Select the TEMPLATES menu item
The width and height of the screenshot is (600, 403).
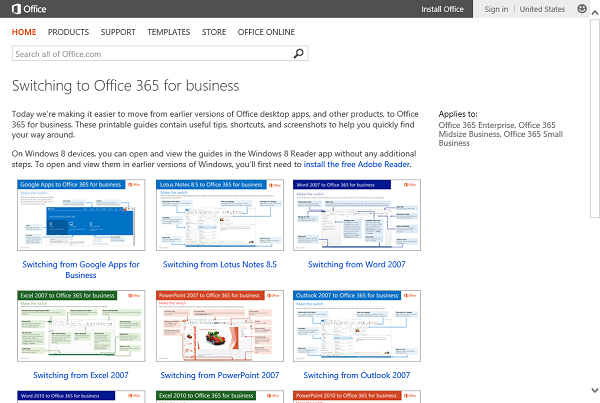(169, 32)
